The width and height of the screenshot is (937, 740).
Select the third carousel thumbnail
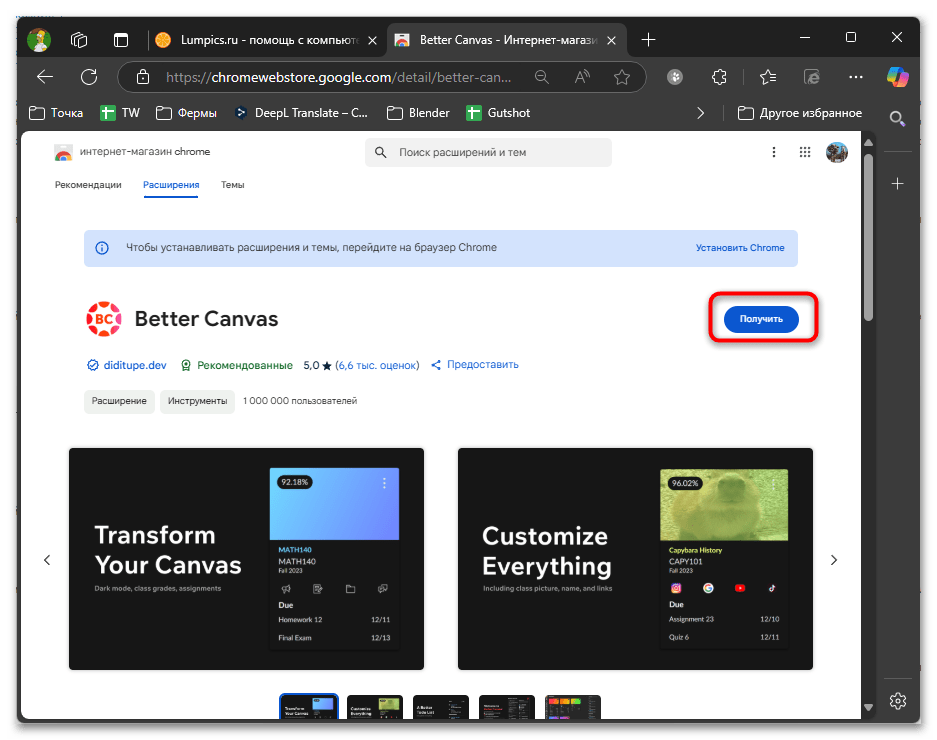click(x=440, y=707)
